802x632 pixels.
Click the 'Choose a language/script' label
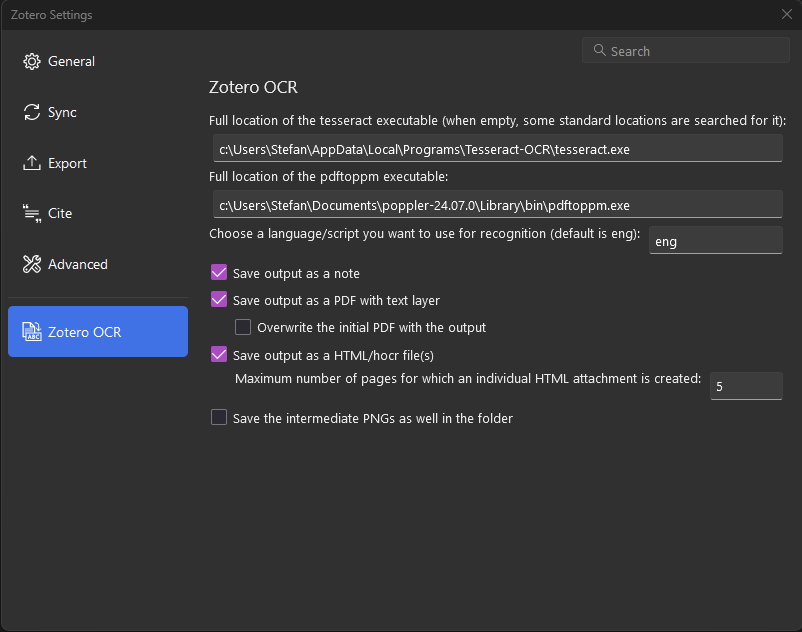point(425,234)
